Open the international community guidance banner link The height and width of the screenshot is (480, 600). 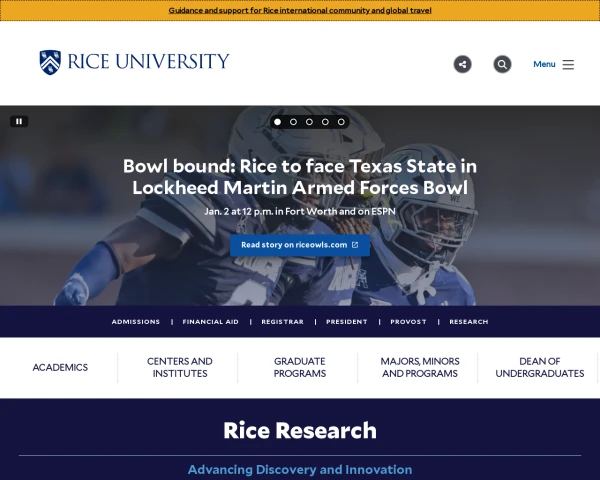300,10
